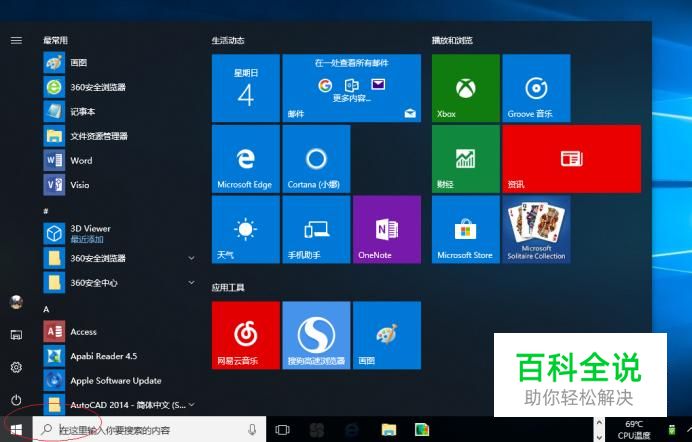
Task: Open the 财经 finance tile
Action: coord(466,159)
